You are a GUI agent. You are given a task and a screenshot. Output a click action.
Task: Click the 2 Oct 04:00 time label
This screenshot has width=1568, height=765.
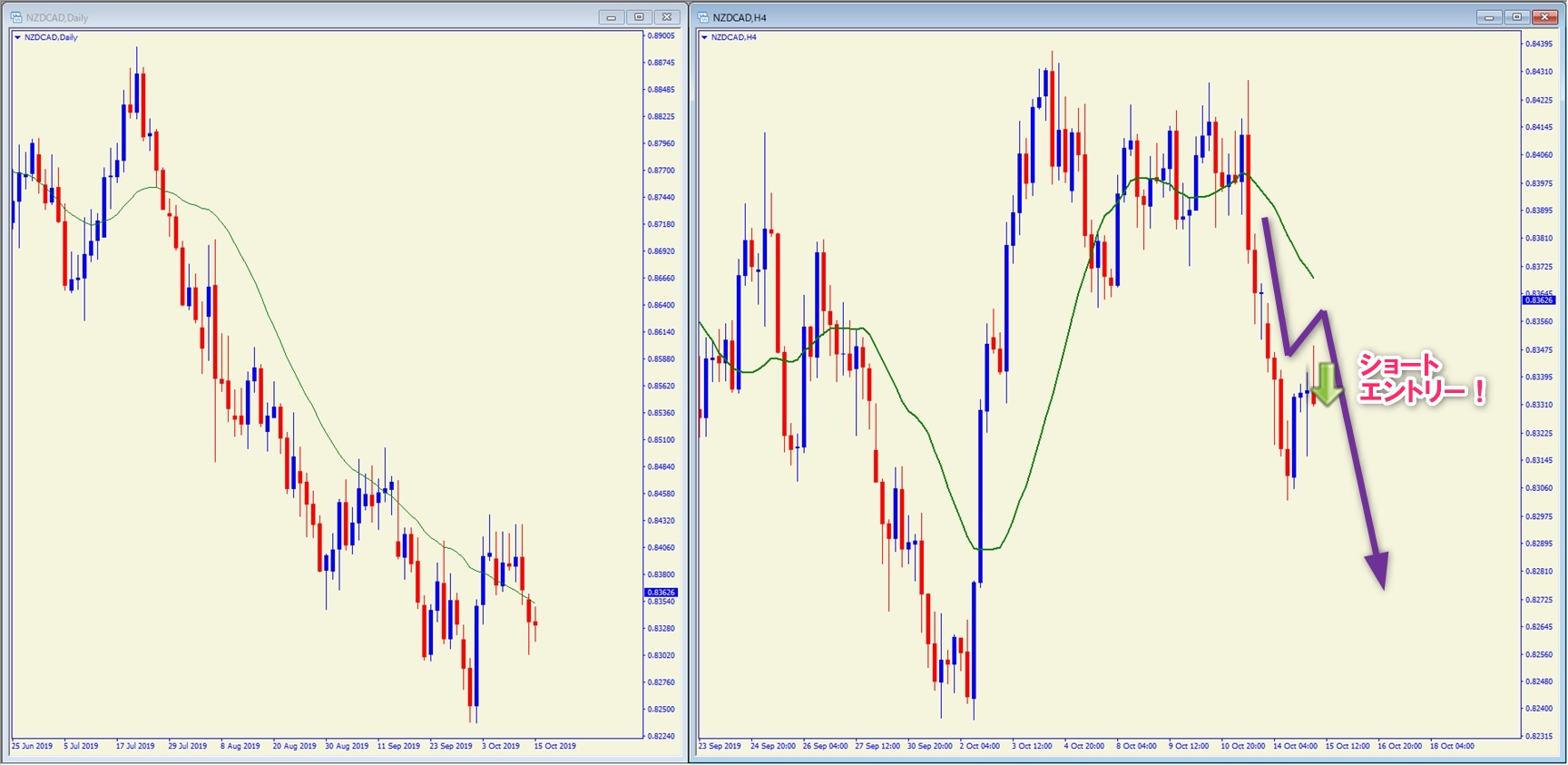980,746
